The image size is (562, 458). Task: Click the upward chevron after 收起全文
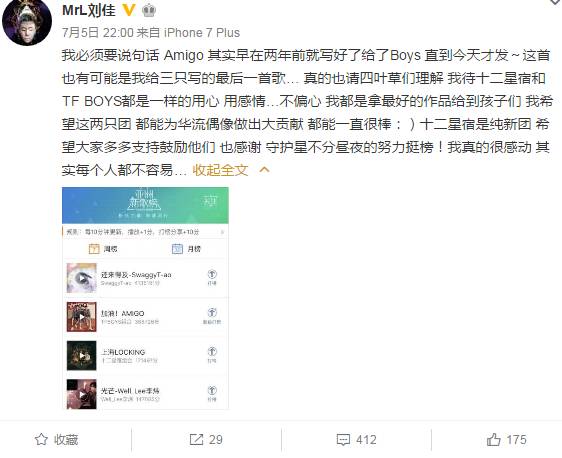coord(264,169)
